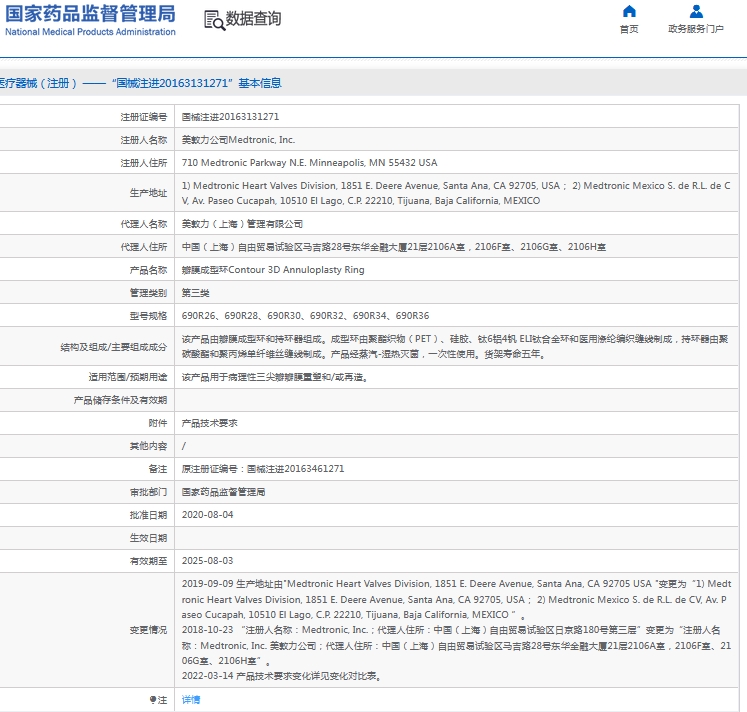Click the 其他内容 row label

148,446
